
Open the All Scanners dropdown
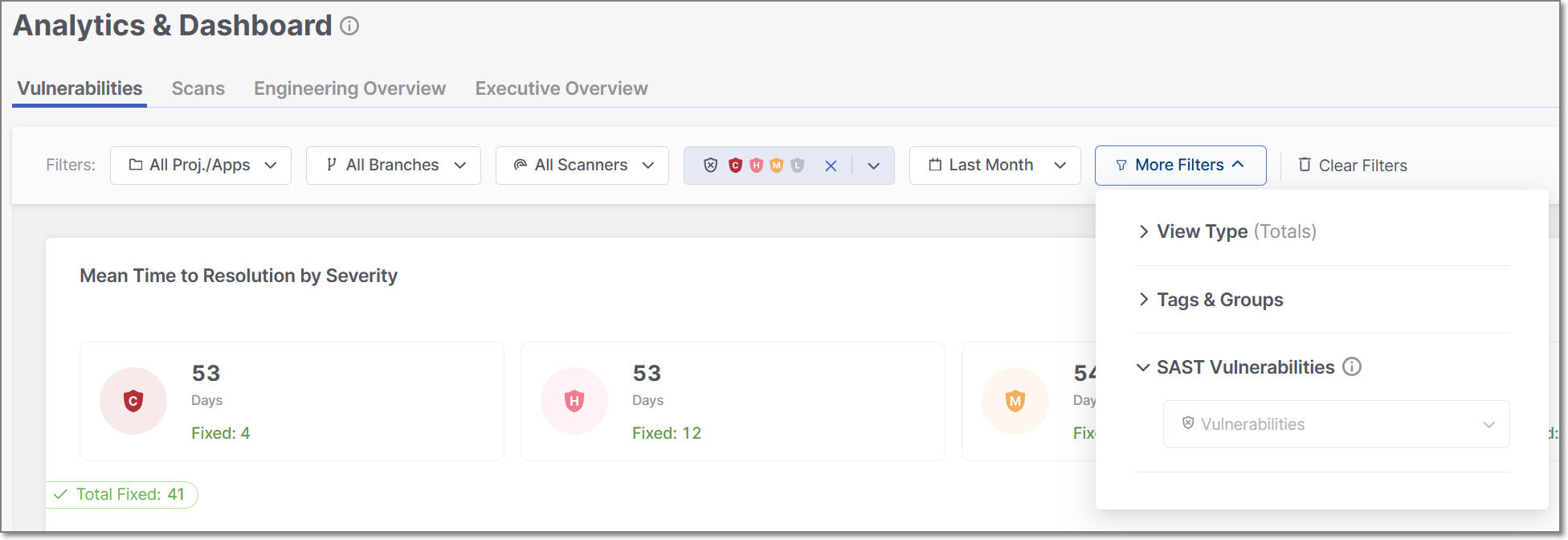click(x=582, y=166)
